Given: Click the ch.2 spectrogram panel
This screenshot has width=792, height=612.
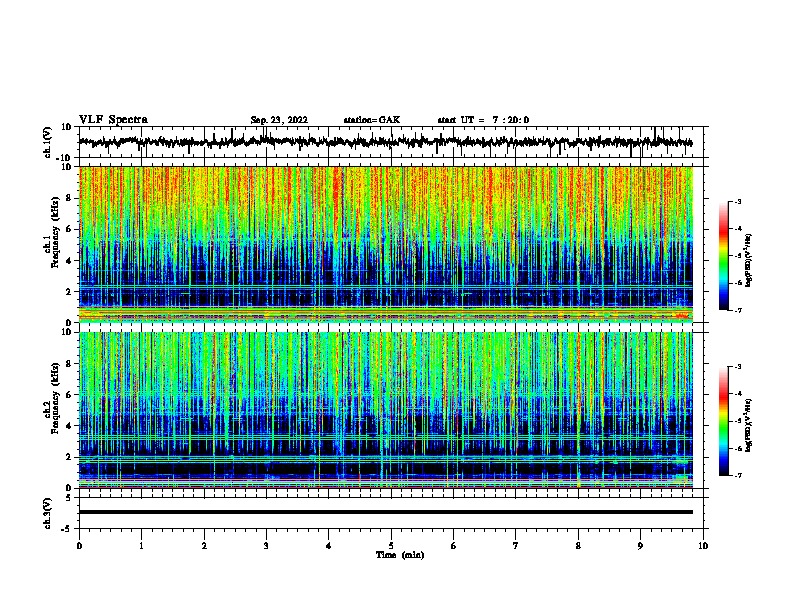Looking at the screenshot, I should pyautogui.click(x=386, y=410).
